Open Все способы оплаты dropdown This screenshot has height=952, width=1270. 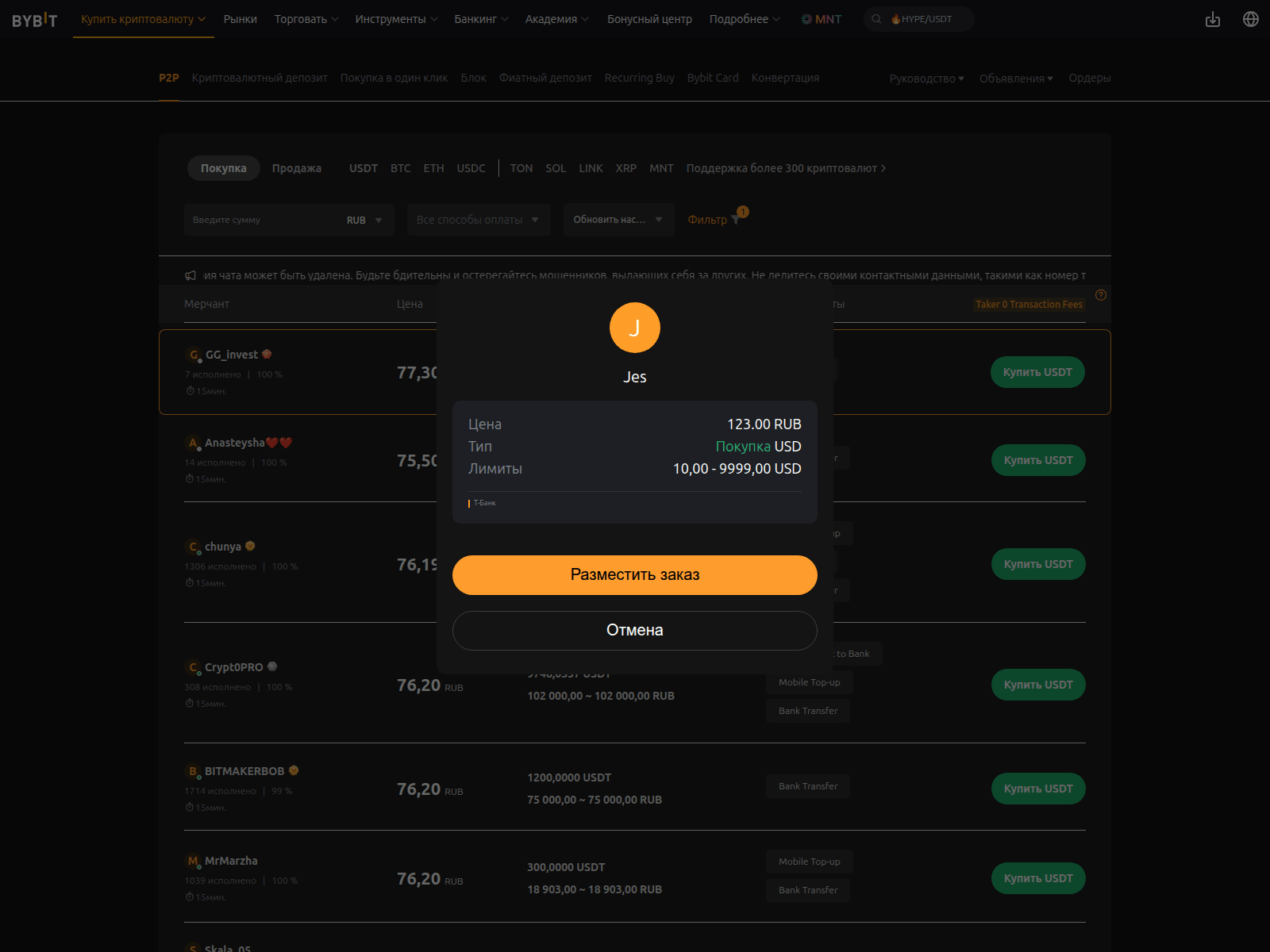(x=479, y=220)
